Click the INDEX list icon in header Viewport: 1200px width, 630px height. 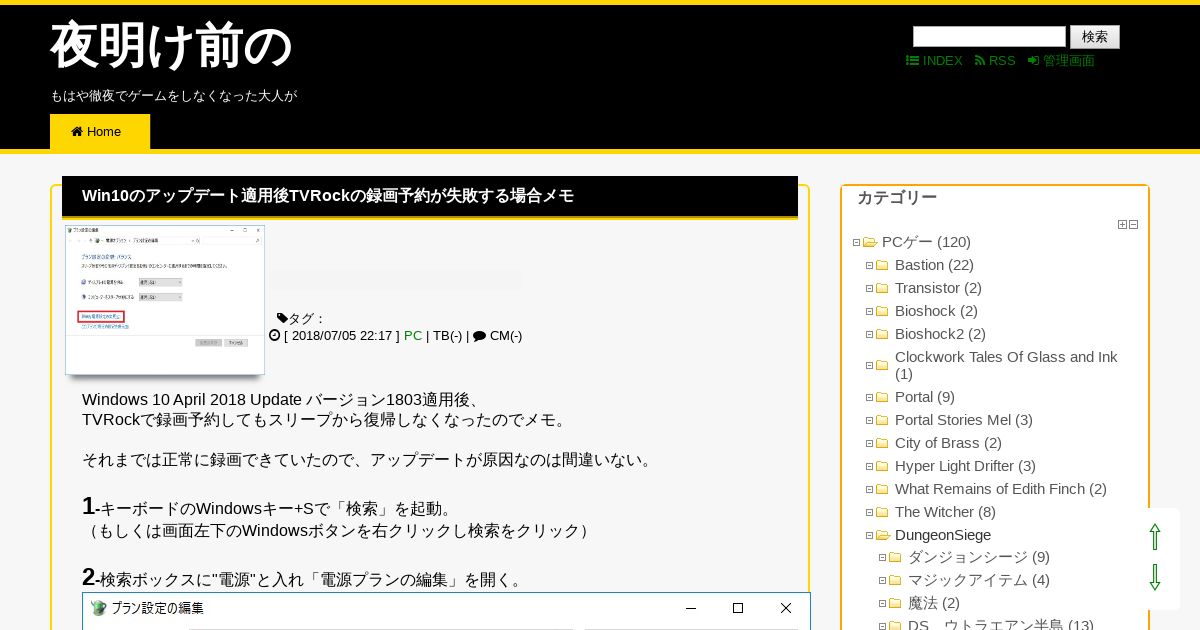tap(912, 61)
